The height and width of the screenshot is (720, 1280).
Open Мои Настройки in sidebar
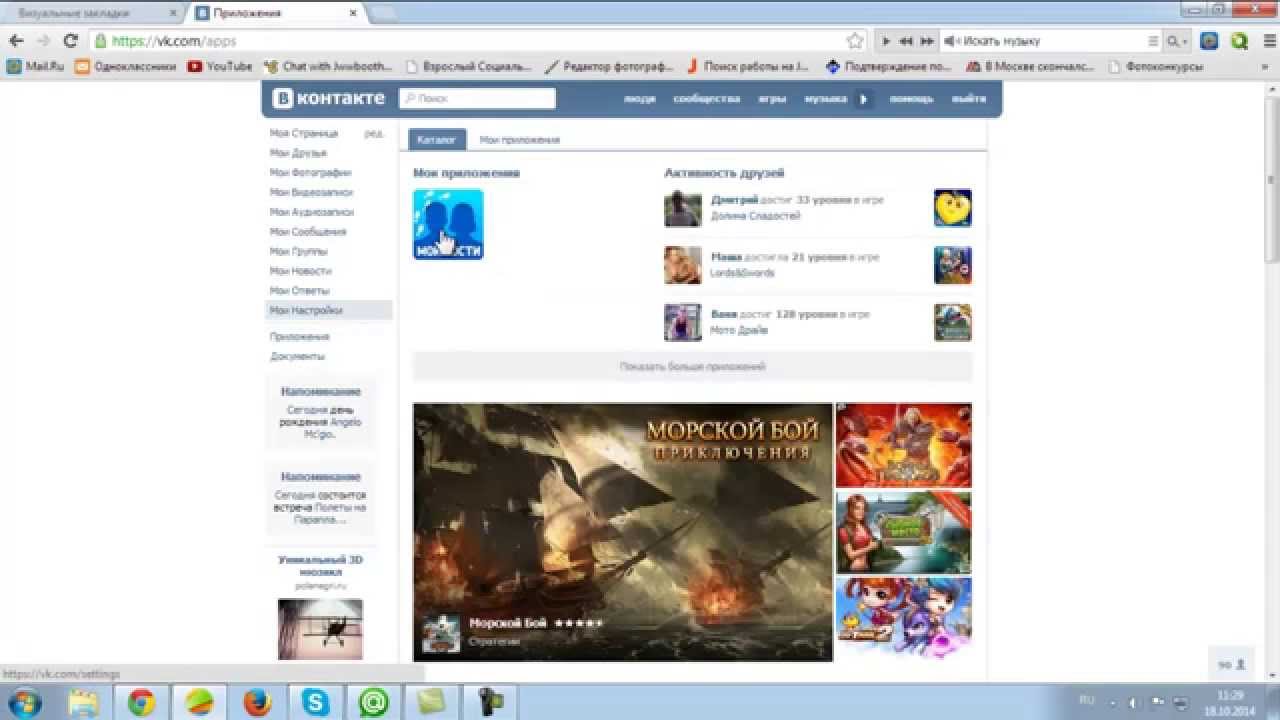[329, 310]
